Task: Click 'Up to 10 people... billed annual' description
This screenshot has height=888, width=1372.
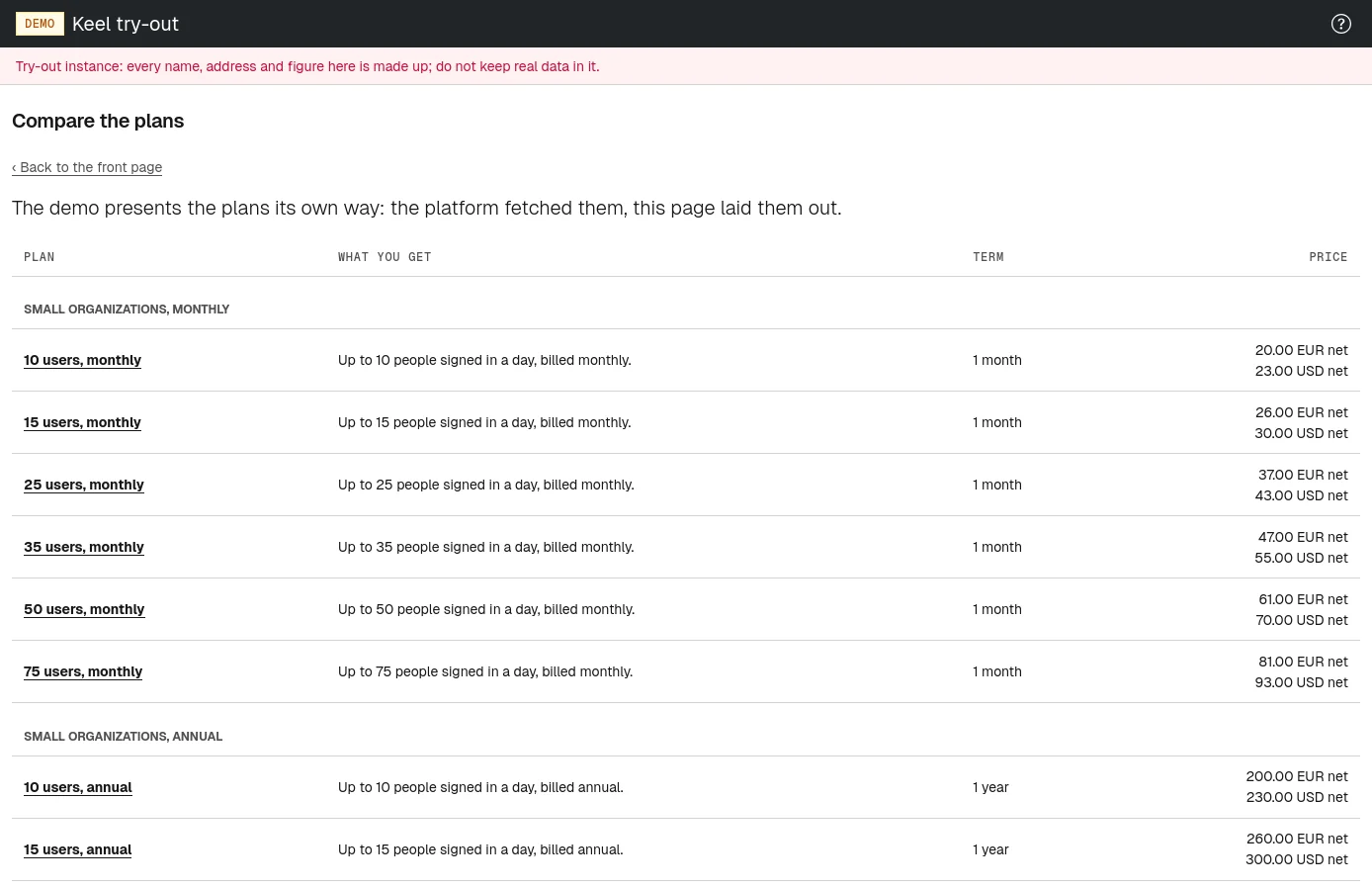Action: click(480, 787)
